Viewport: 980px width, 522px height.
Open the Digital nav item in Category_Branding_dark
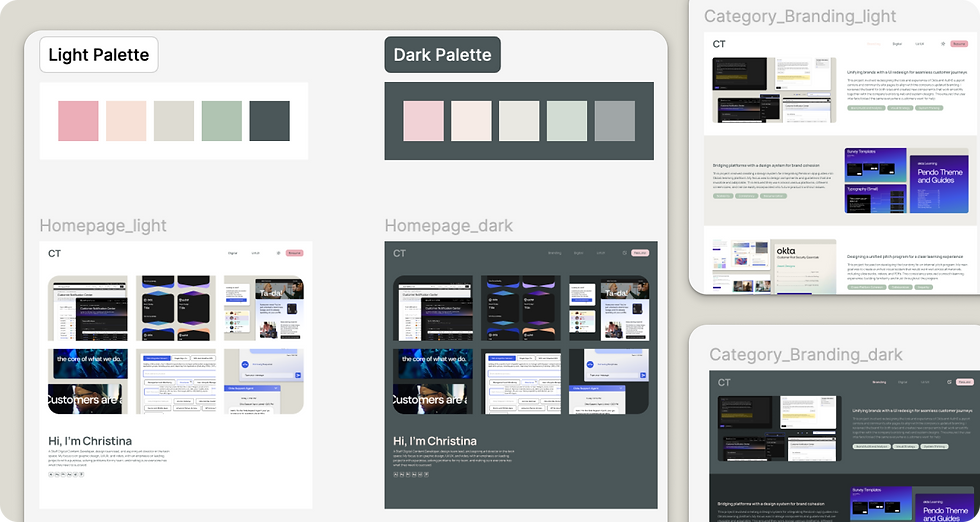point(902,382)
